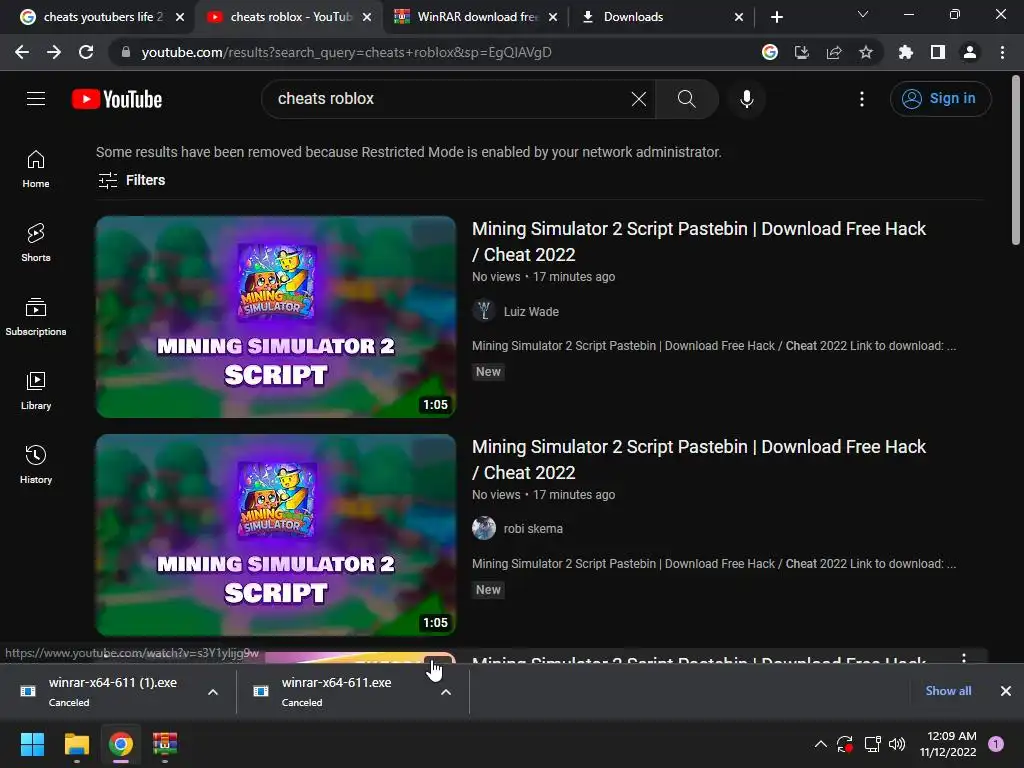Go to Home in sidebar
This screenshot has height=768, width=1024.
[36, 169]
